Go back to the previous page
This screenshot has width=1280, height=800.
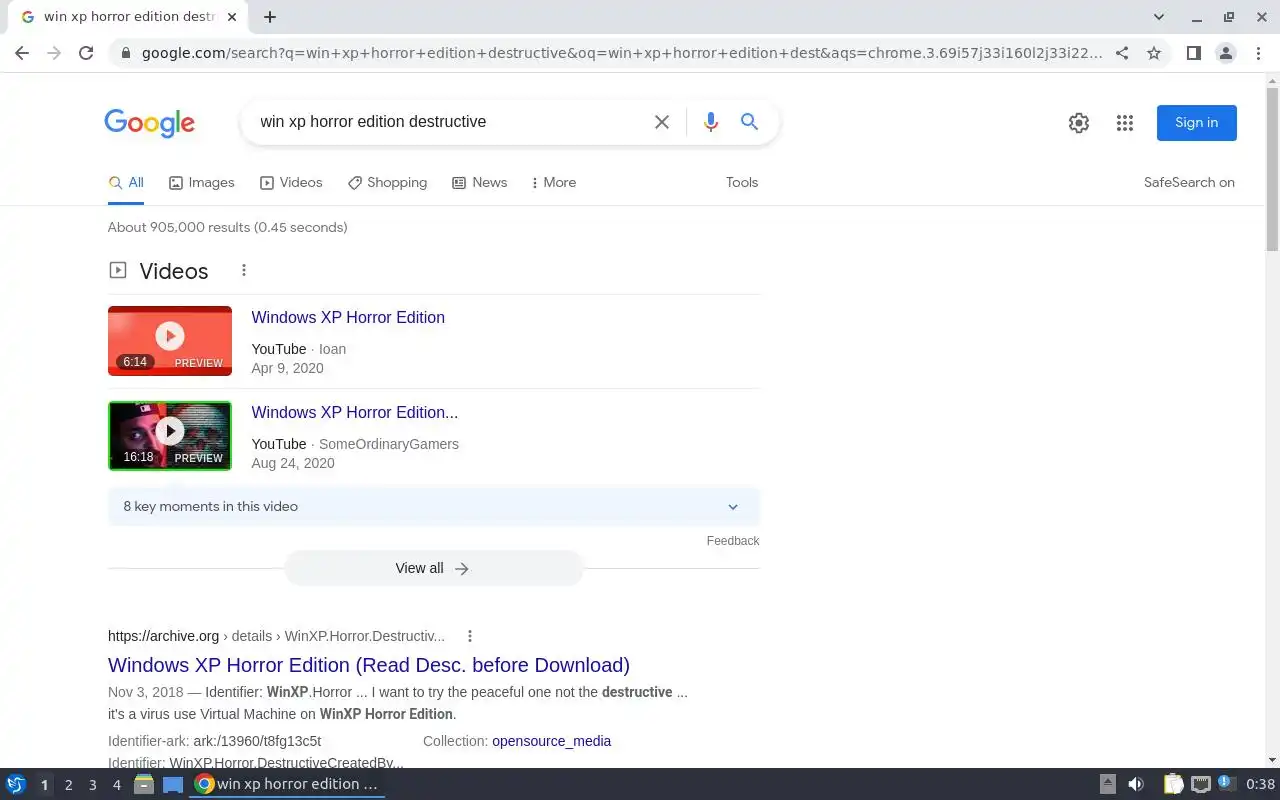22,53
